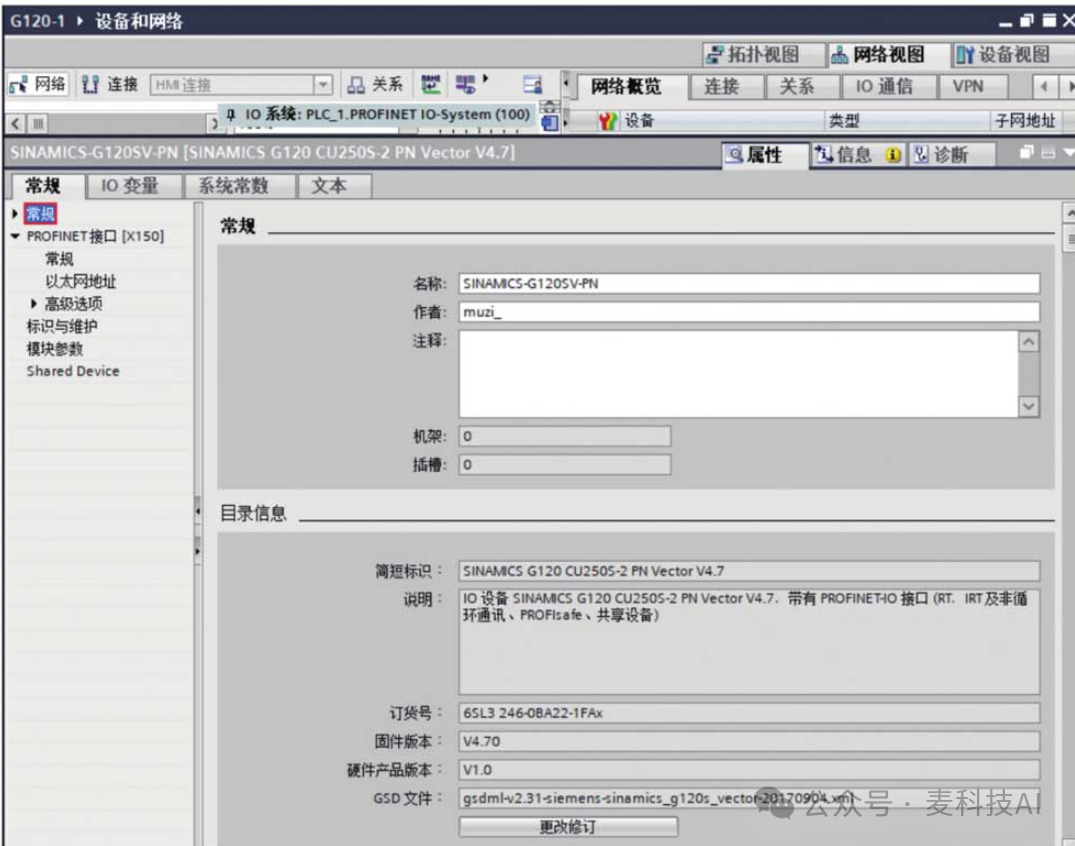Click the 名称 name input field

pyautogui.click(x=749, y=284)
